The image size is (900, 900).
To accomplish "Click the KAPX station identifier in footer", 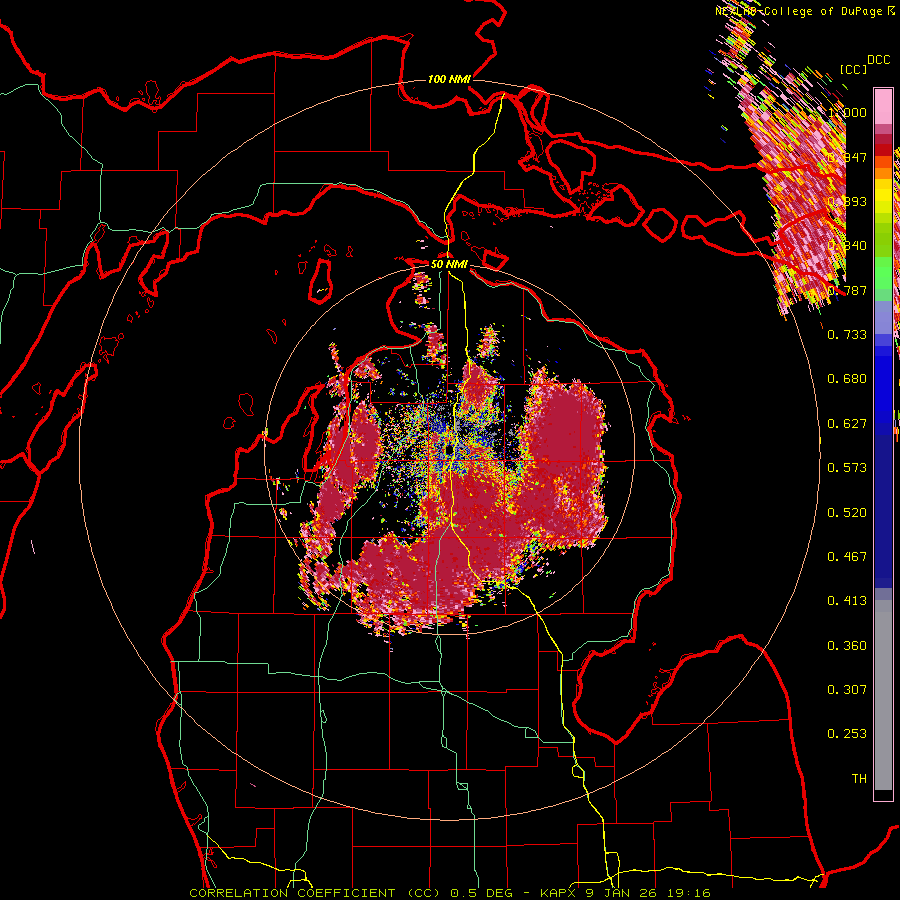I will (557, 893).
